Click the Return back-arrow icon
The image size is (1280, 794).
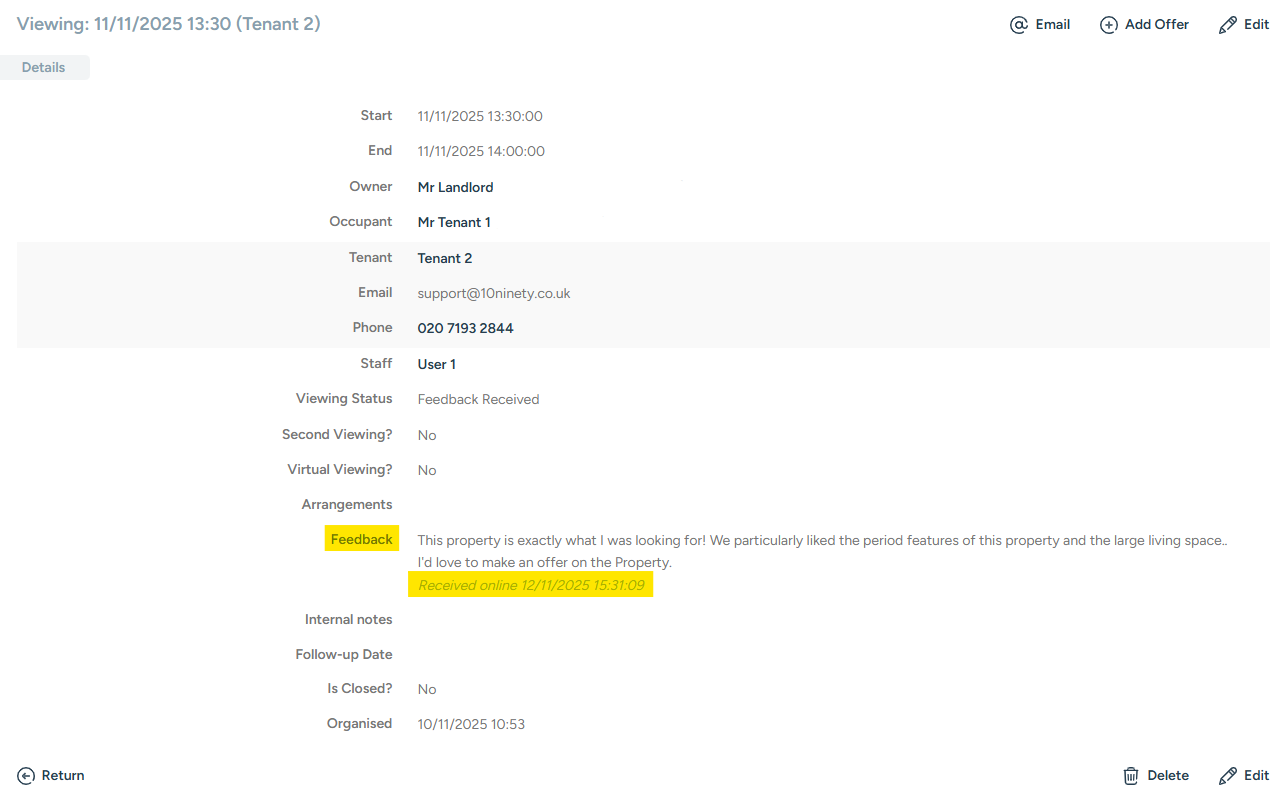(x=26, y=775)
